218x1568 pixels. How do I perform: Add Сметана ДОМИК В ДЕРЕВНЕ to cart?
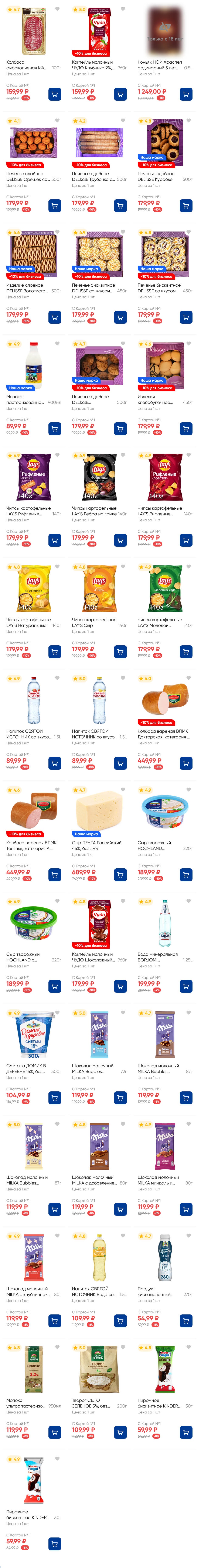(54, 1098)
